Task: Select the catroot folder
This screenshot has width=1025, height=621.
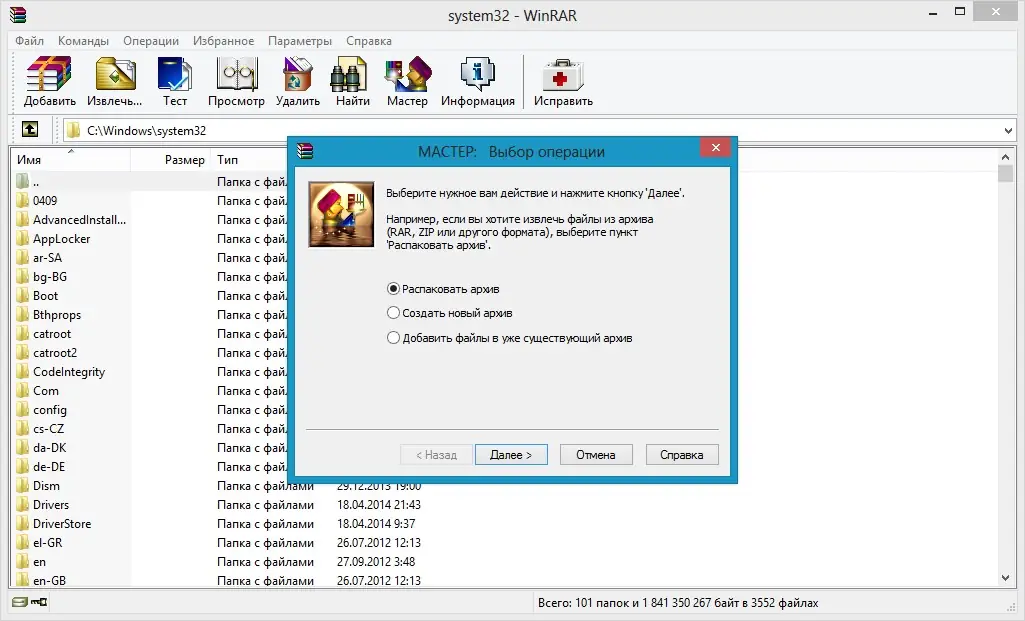Action: (x=52, y=333)
